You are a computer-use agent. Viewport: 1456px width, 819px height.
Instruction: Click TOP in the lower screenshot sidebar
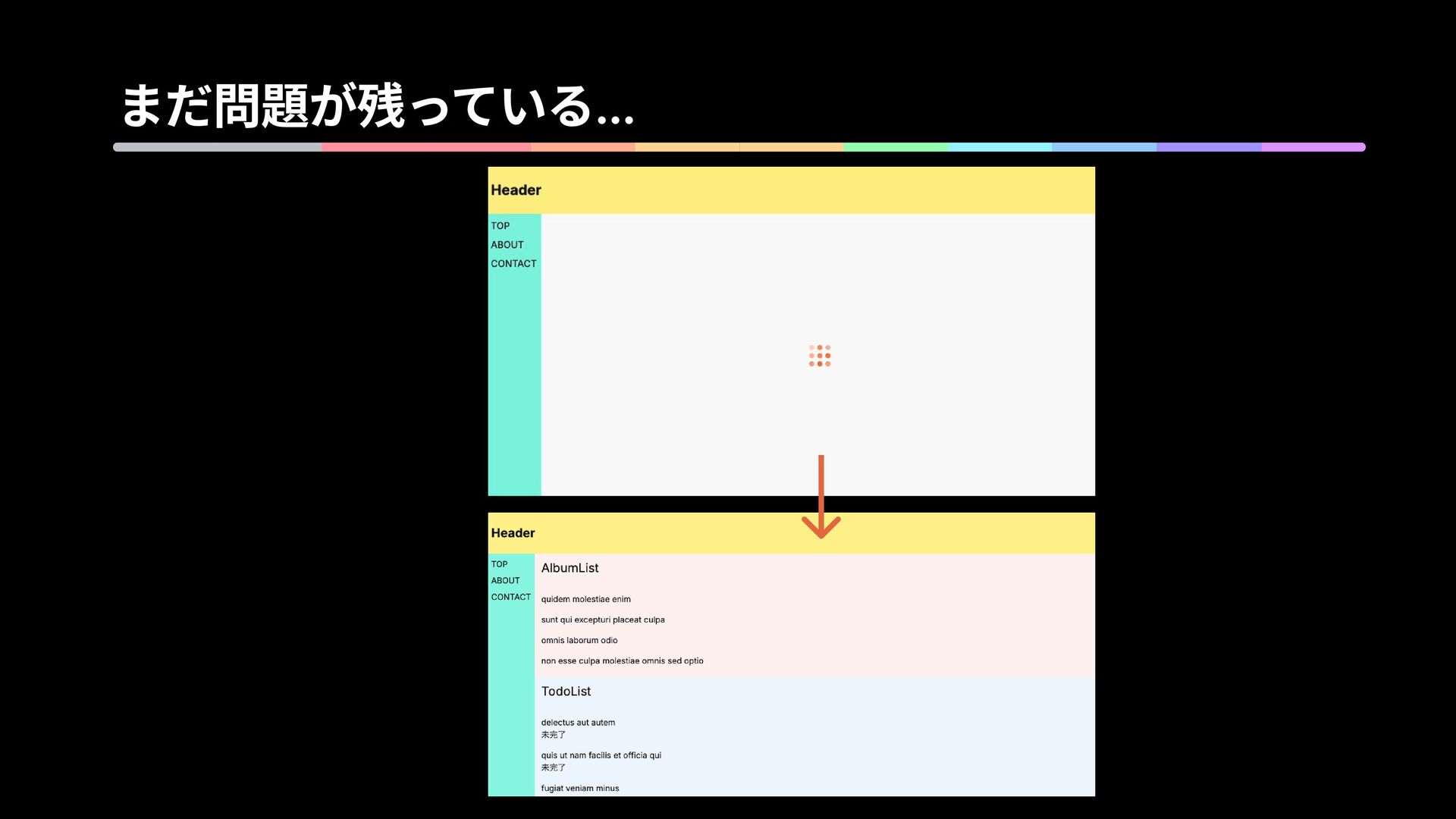[499, 564]
